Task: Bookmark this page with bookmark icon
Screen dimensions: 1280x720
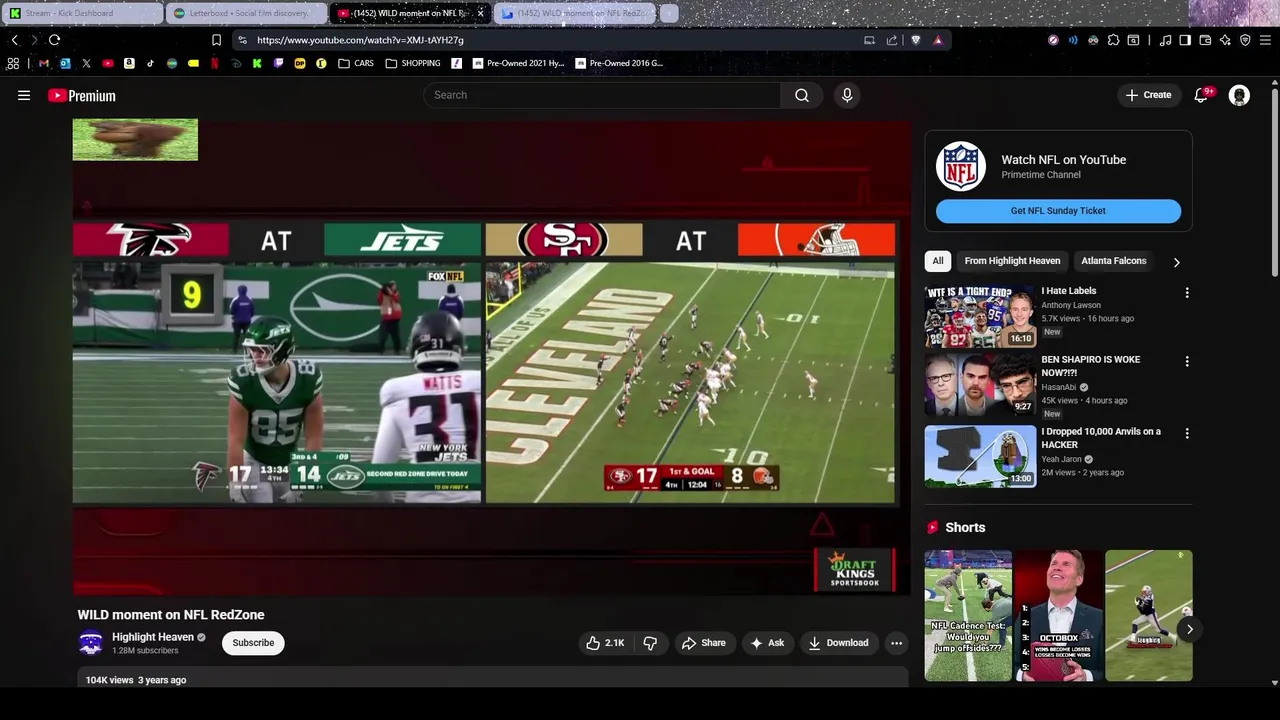Action: (x=216, y=40)
